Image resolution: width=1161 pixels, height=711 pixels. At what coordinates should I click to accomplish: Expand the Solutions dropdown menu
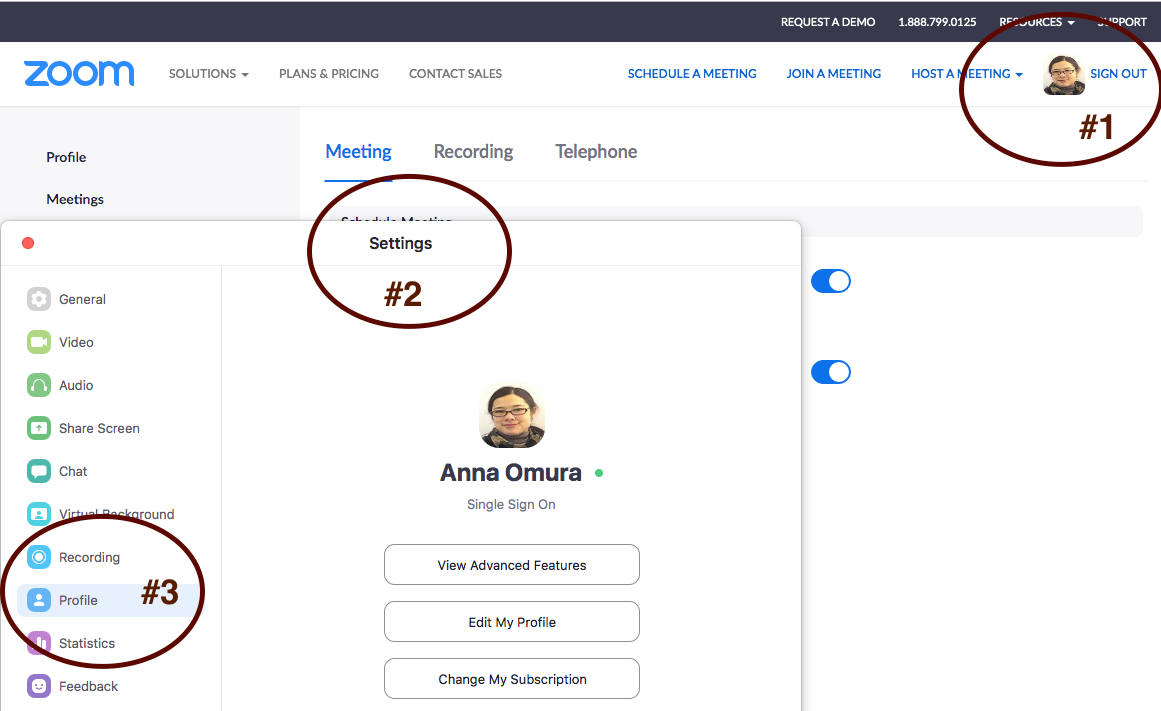(x=209, y=74)
